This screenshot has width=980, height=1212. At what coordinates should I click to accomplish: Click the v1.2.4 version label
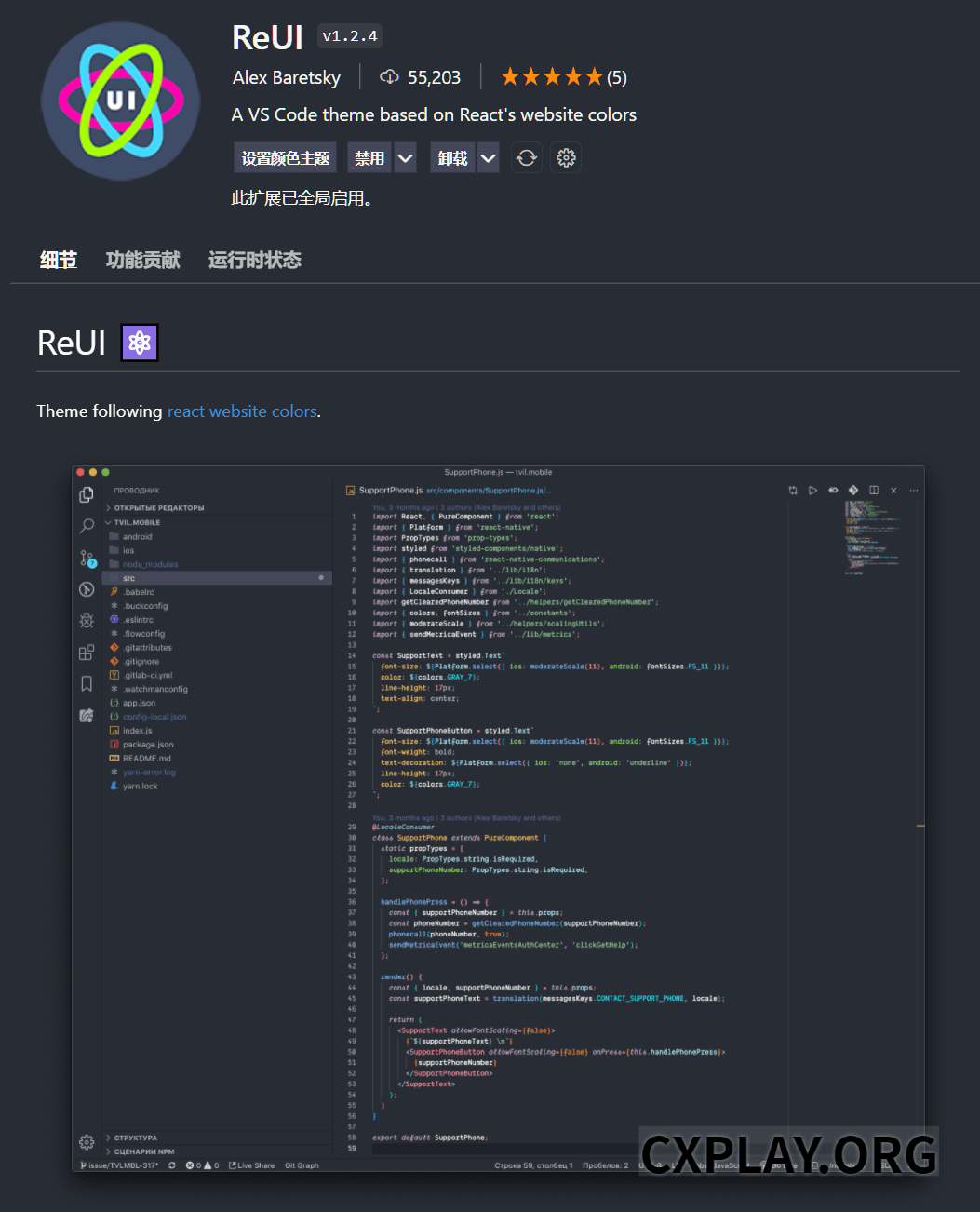pyautogui.click(x=350, y=36)
